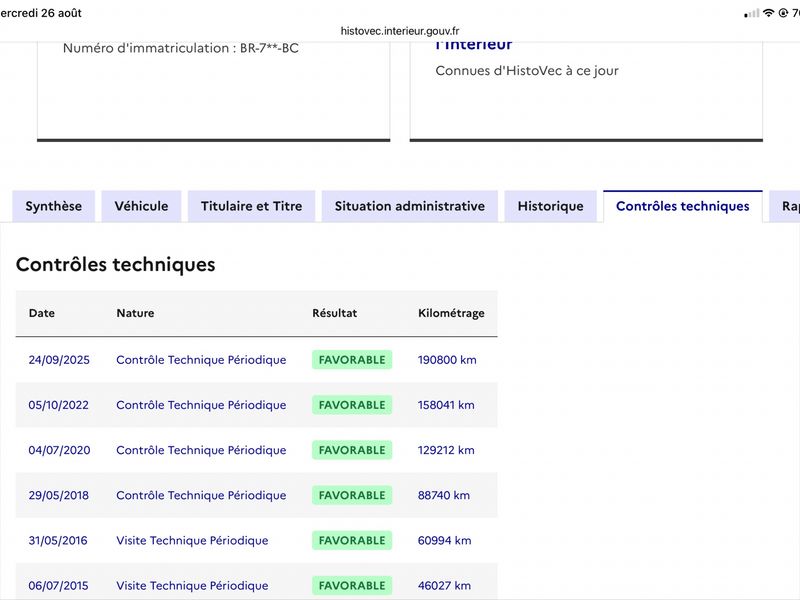The height and width of the screenshot is (600, 800).
Task: Select the date 04/07/2020
Action: coord(59,450)
